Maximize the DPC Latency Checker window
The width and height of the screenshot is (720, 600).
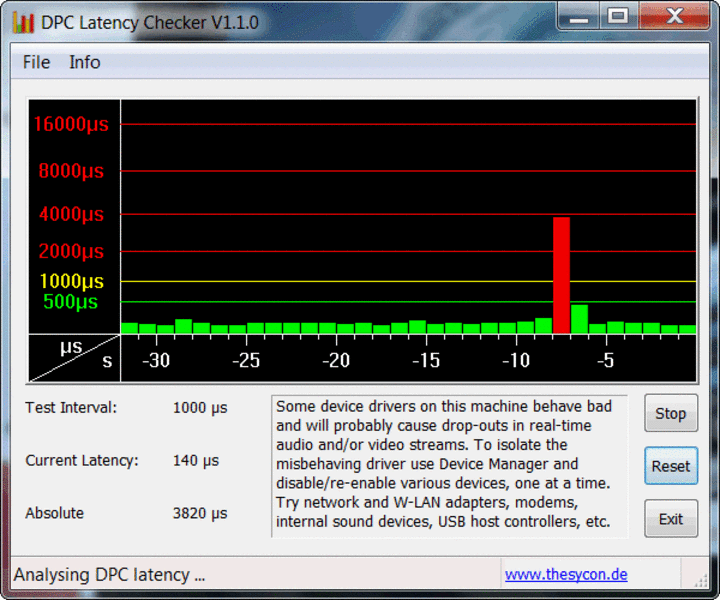point(618,17)
